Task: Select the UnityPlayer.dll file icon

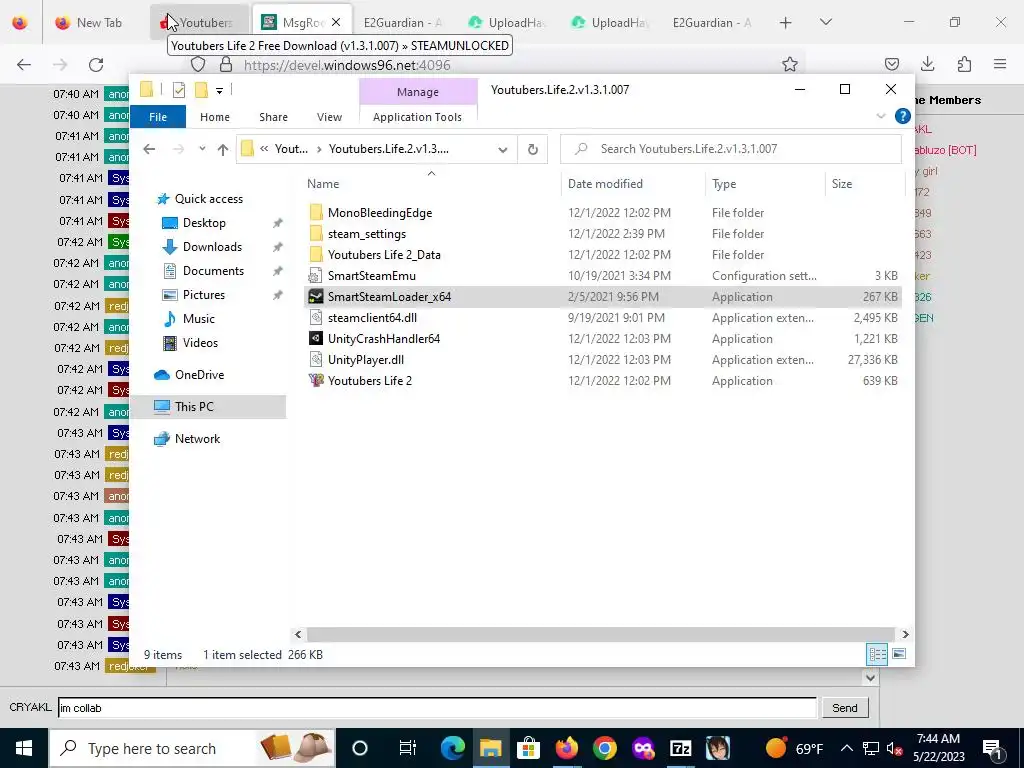Action: click(316, 359)
